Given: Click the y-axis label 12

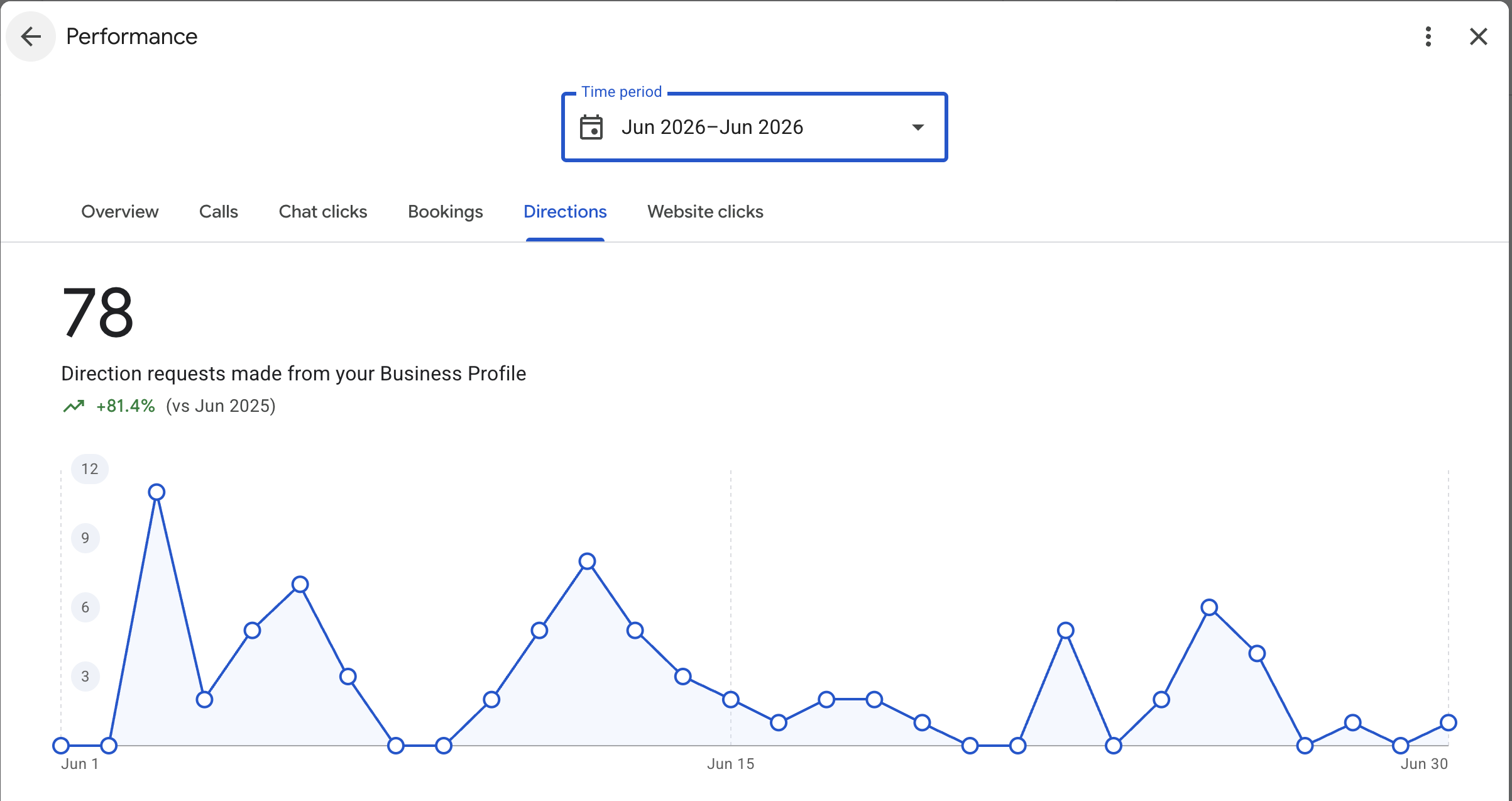Looking at the screenshot, I should click(90, 469).
